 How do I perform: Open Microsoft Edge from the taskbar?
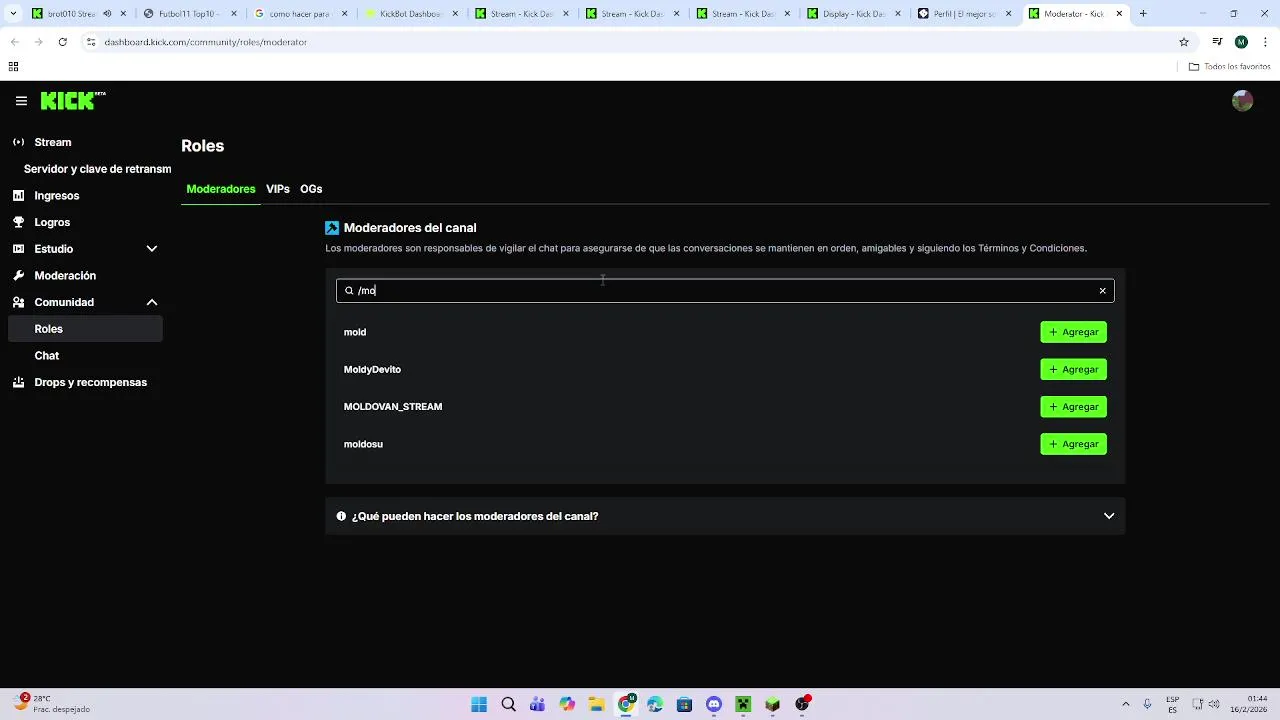(x=655, y=704)
